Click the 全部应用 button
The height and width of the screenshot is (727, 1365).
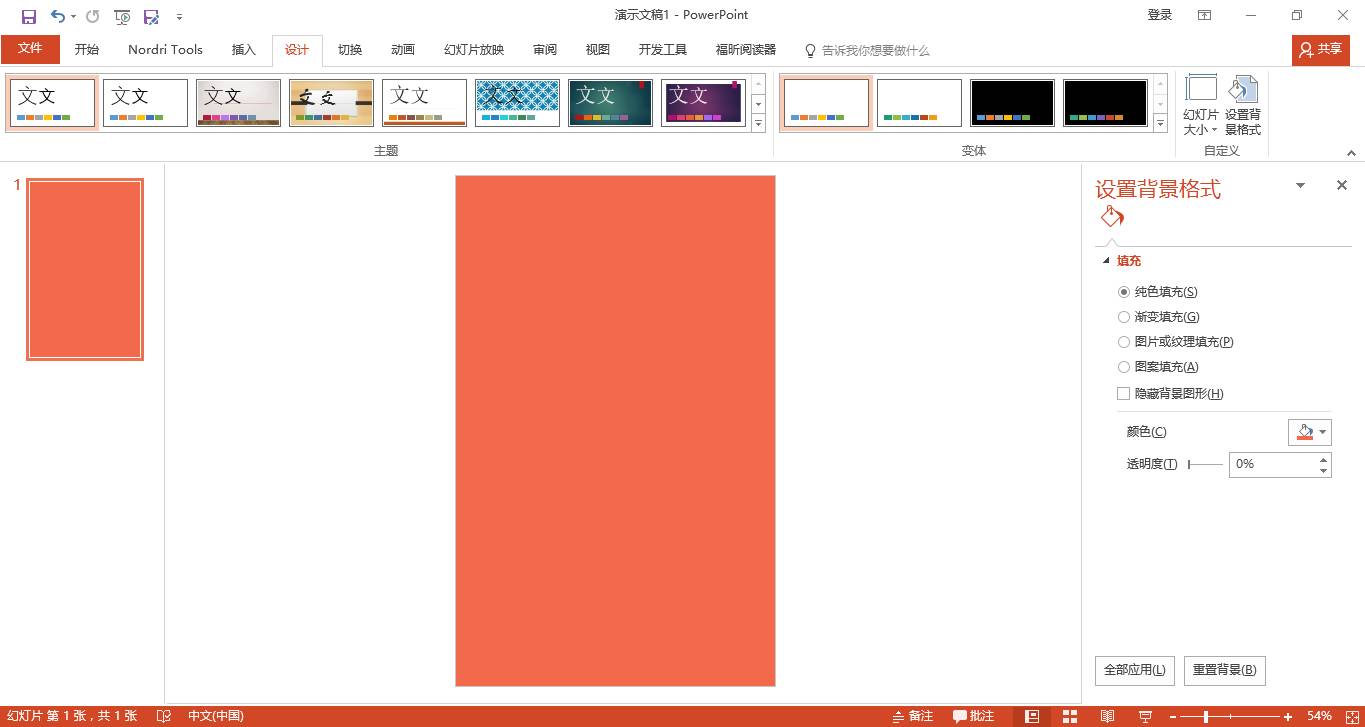pos(1135,670)
